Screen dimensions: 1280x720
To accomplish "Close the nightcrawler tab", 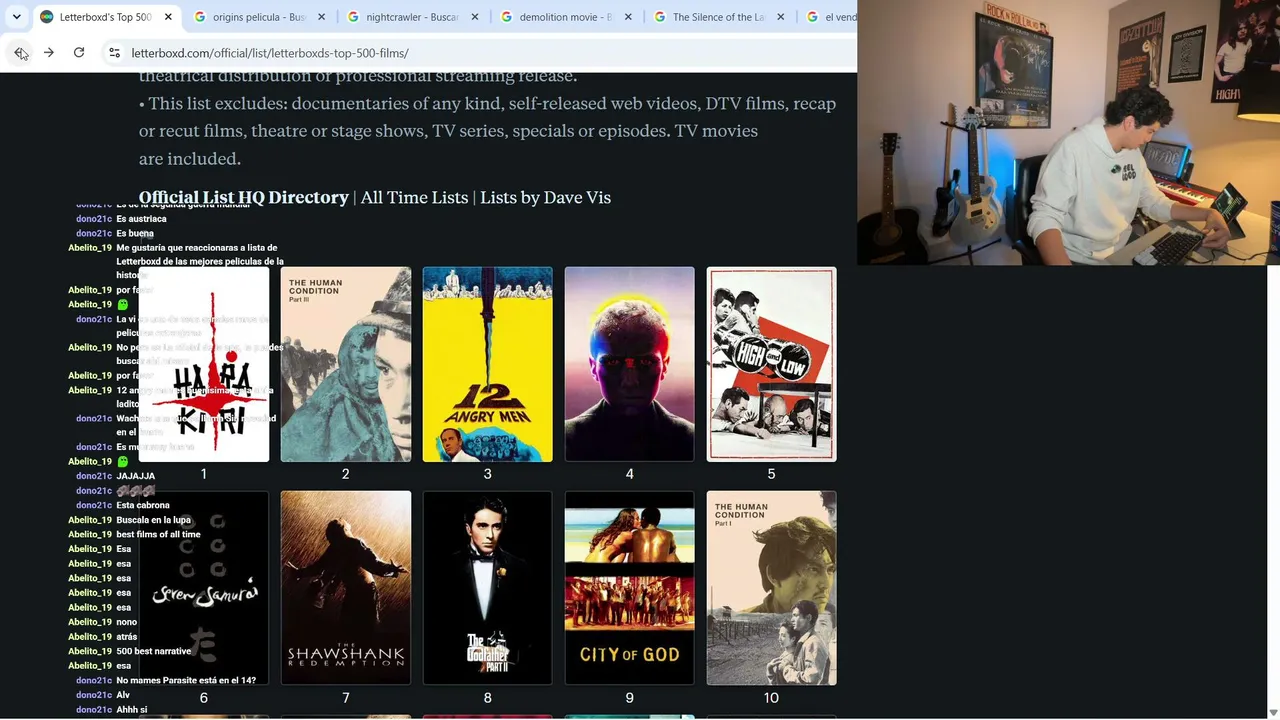I will 475,17.
